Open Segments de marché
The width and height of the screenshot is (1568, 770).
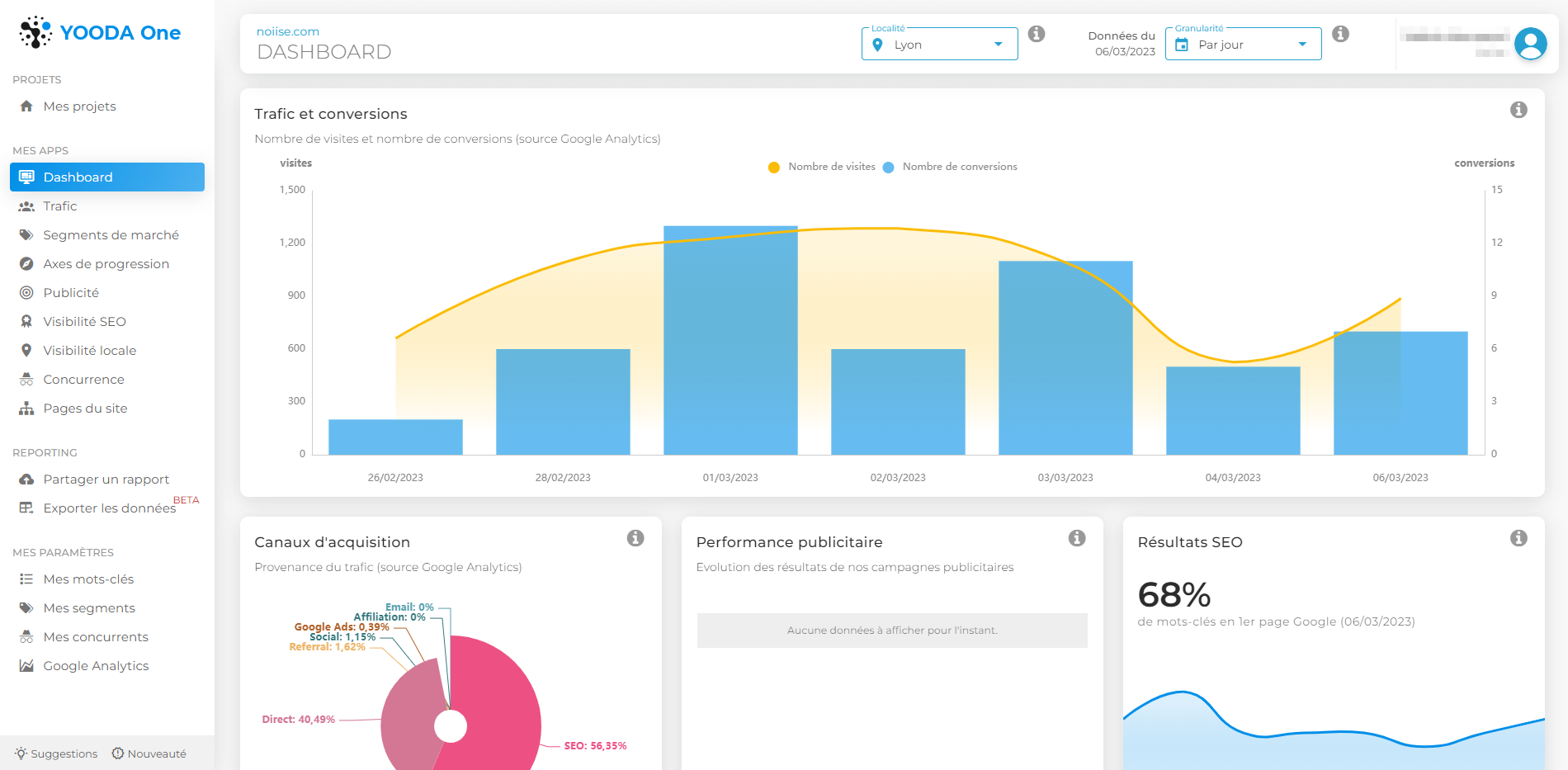(107, 235)
